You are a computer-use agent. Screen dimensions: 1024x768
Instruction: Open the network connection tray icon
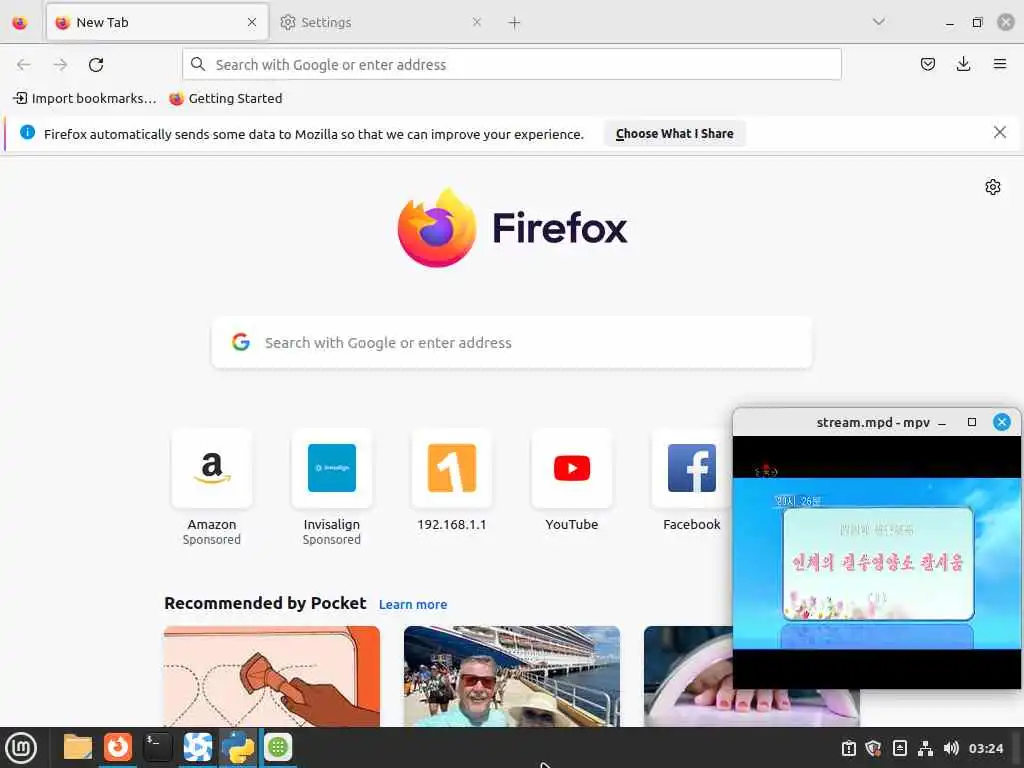pos(925,748)
